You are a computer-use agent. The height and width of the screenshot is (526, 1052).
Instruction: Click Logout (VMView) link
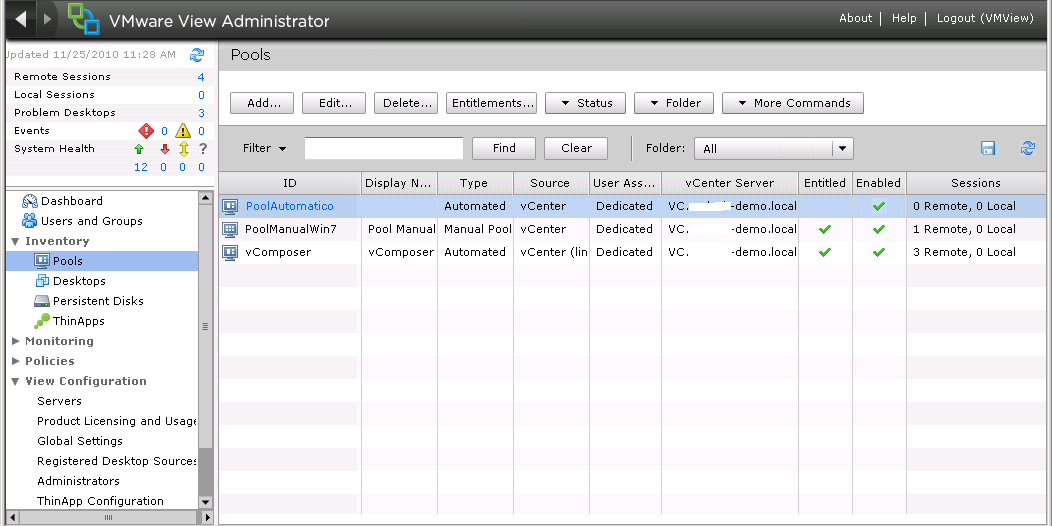click(x=985, y=18)
